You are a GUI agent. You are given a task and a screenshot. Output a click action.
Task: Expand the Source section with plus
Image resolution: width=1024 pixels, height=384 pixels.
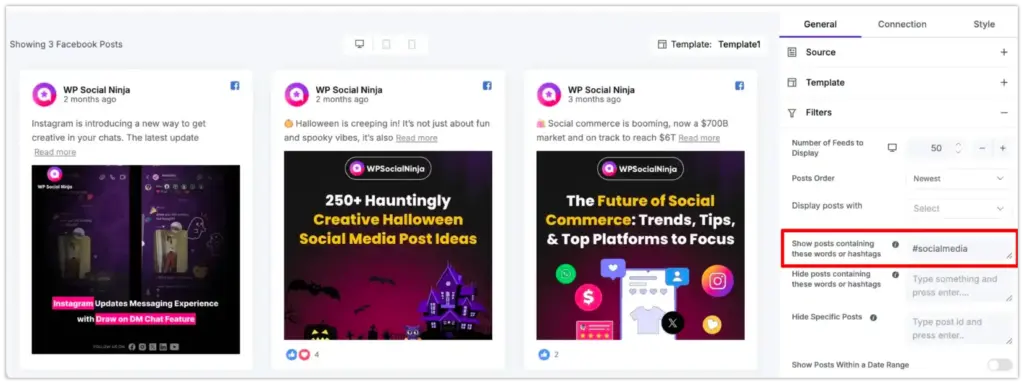tap(1004, 52)
